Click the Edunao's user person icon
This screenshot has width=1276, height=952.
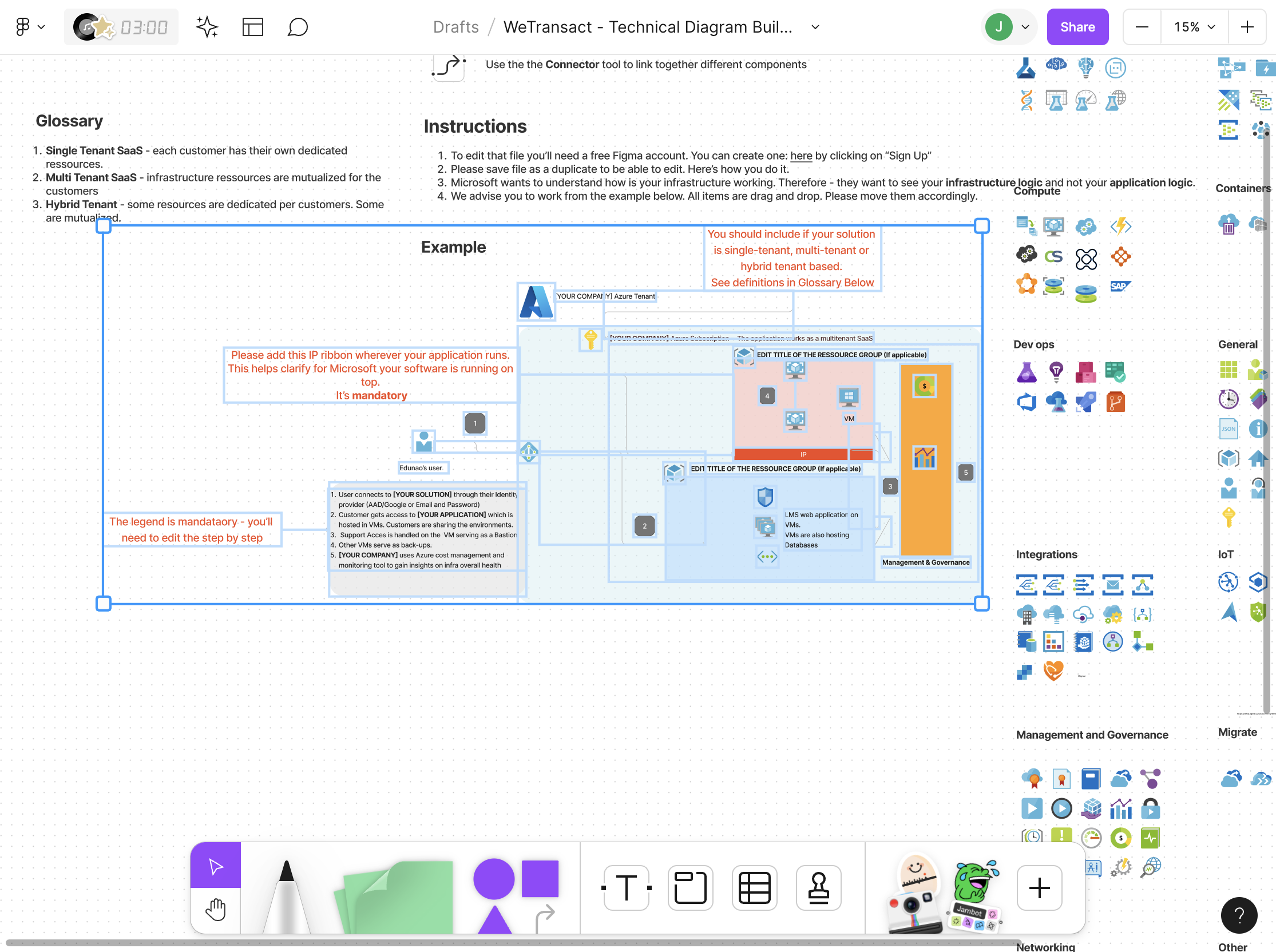(x=424, y=442)
